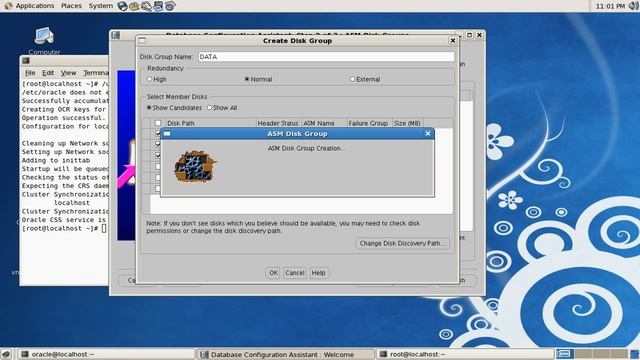Open the View menu in terminal

pos(68,73)
